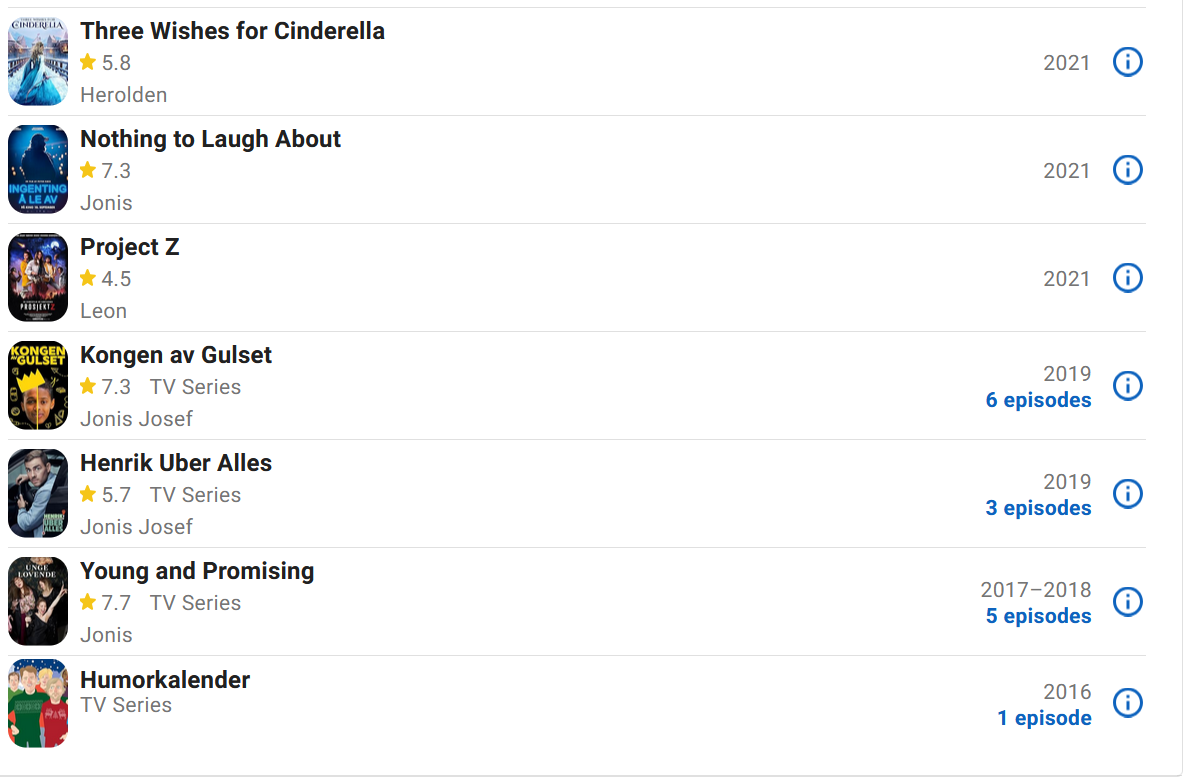This screenshot has width=1183, height=780.
Task: Show the 1 episode of Humorkalender
Action: (1044, 717)
